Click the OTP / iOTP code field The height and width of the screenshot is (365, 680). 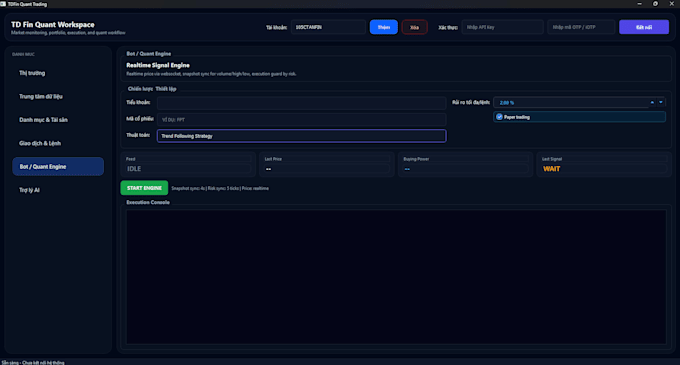pyautogui.click(x=581, y=27)
